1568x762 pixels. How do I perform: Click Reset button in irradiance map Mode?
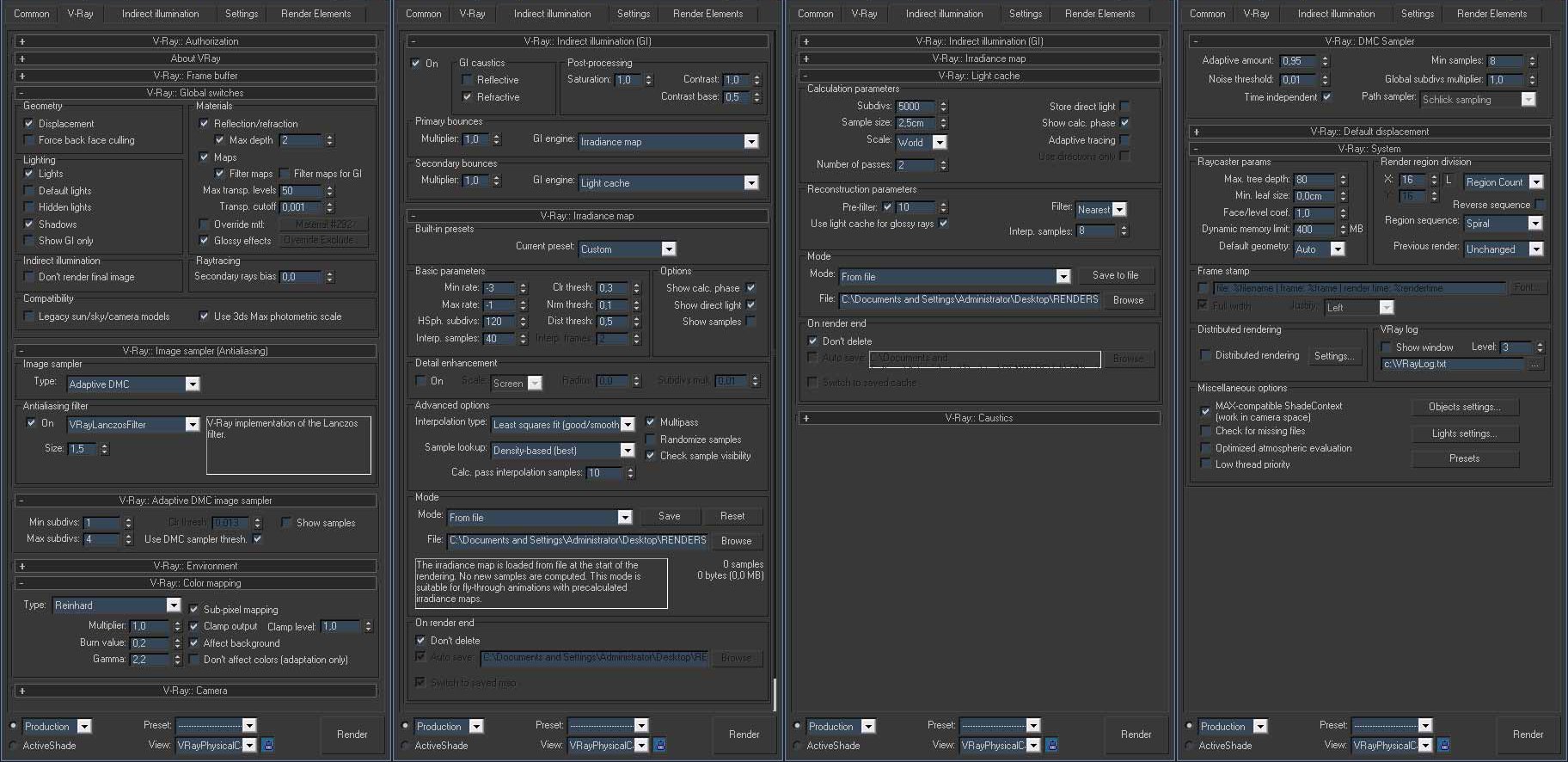[732, 516]
